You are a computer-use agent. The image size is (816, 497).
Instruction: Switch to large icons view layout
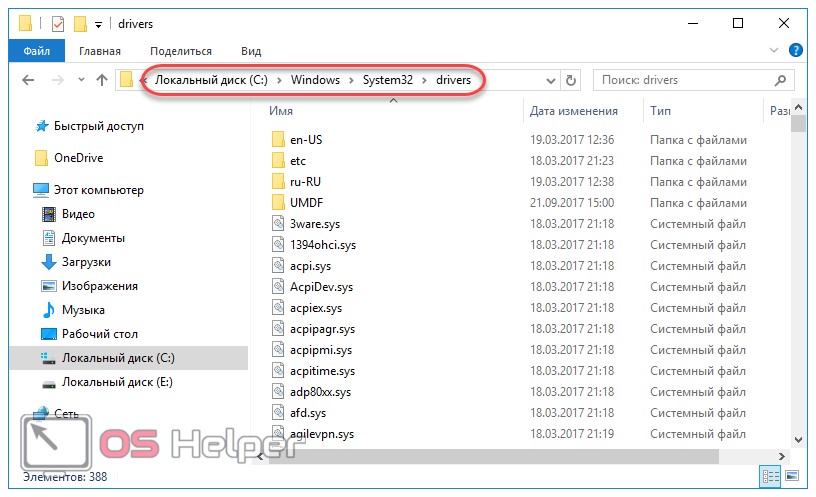(792, 476)
